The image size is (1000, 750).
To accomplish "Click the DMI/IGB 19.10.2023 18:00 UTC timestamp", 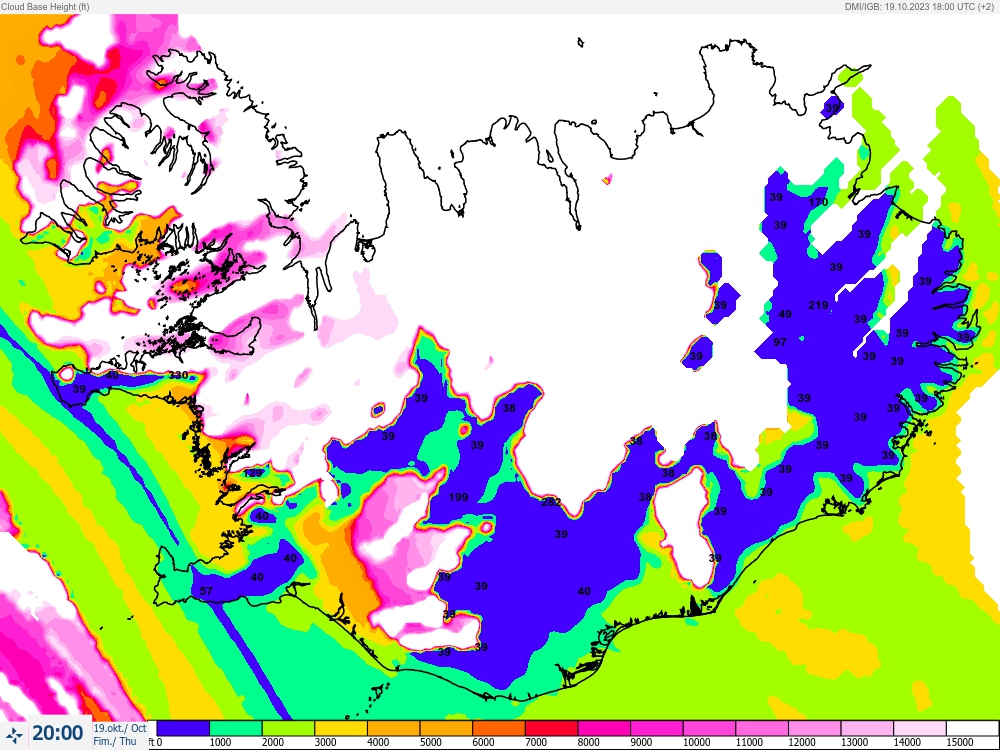I will coord(921,6).
